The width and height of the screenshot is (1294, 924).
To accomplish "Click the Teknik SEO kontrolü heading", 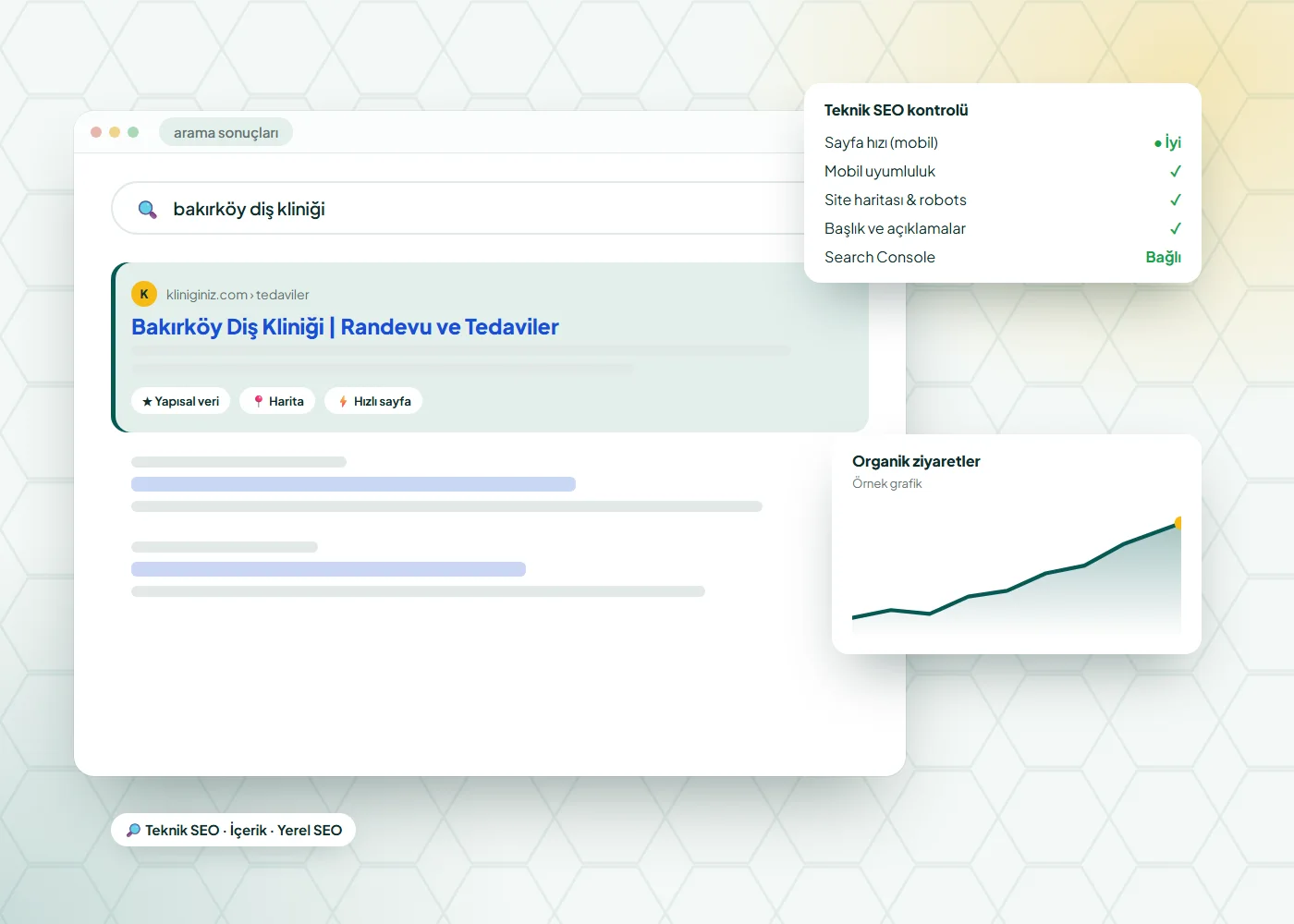I will [897, 110].
